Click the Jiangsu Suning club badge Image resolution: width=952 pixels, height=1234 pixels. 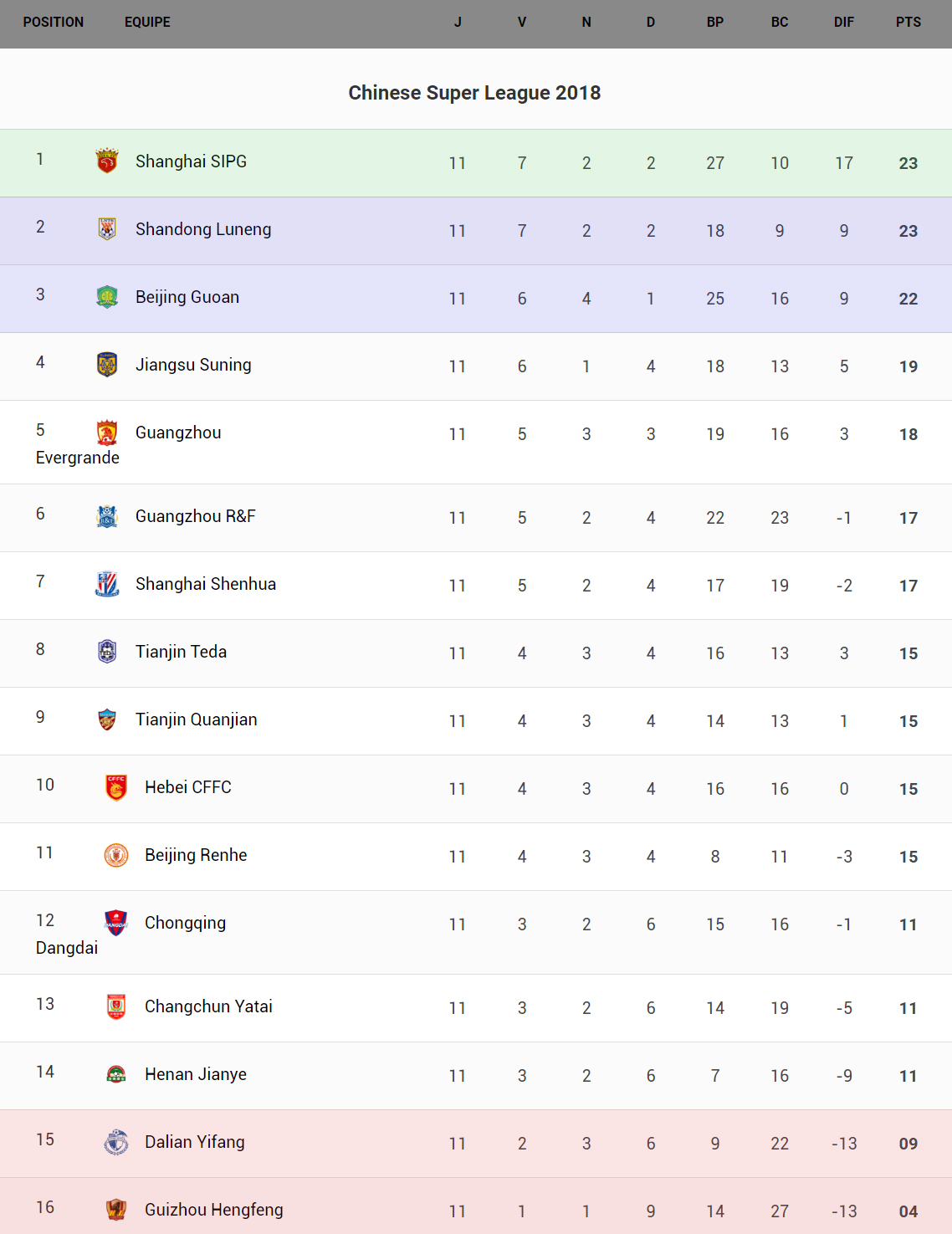[107, 364]
